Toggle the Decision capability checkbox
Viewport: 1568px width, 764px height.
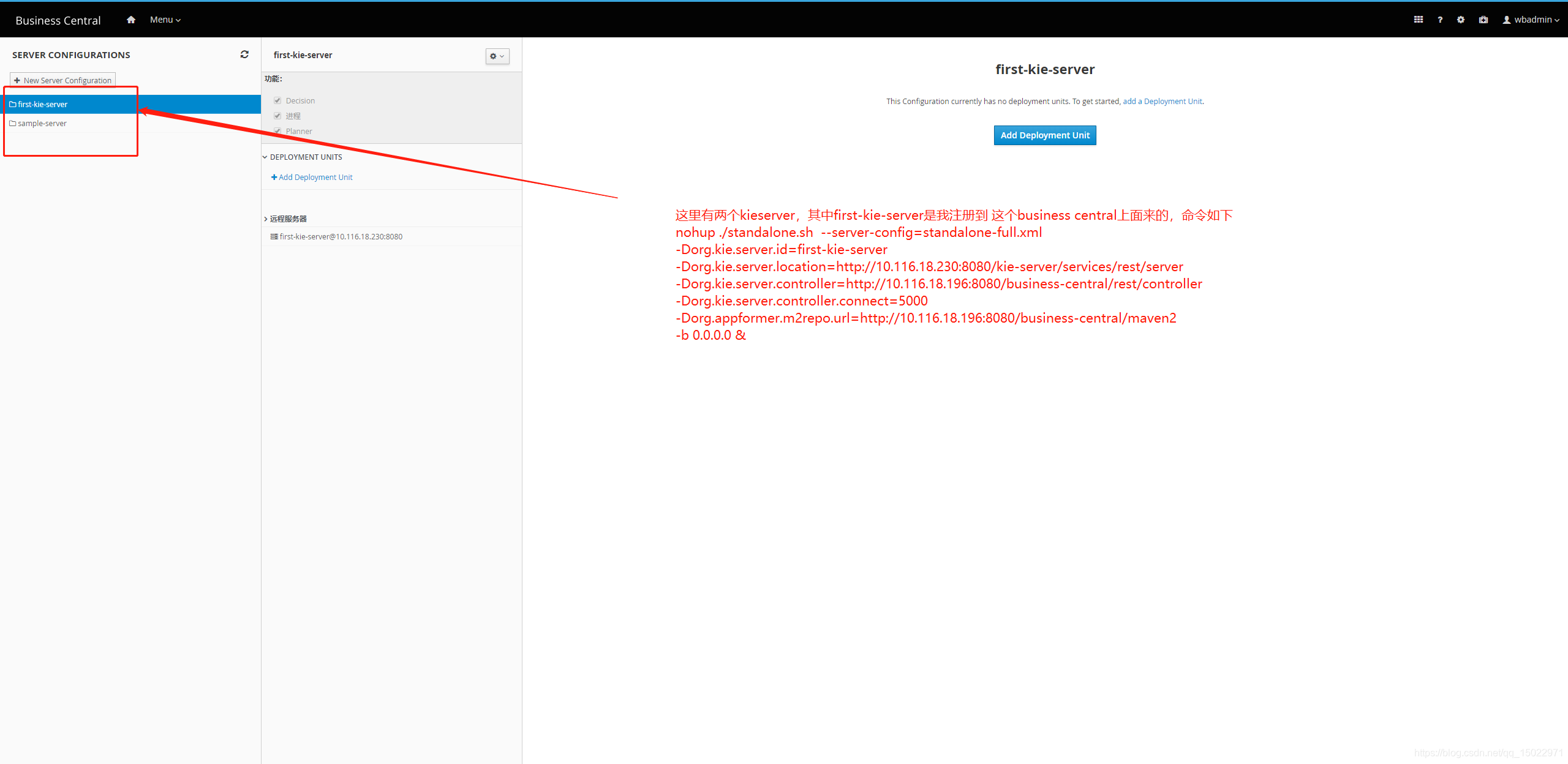(277, 100)
